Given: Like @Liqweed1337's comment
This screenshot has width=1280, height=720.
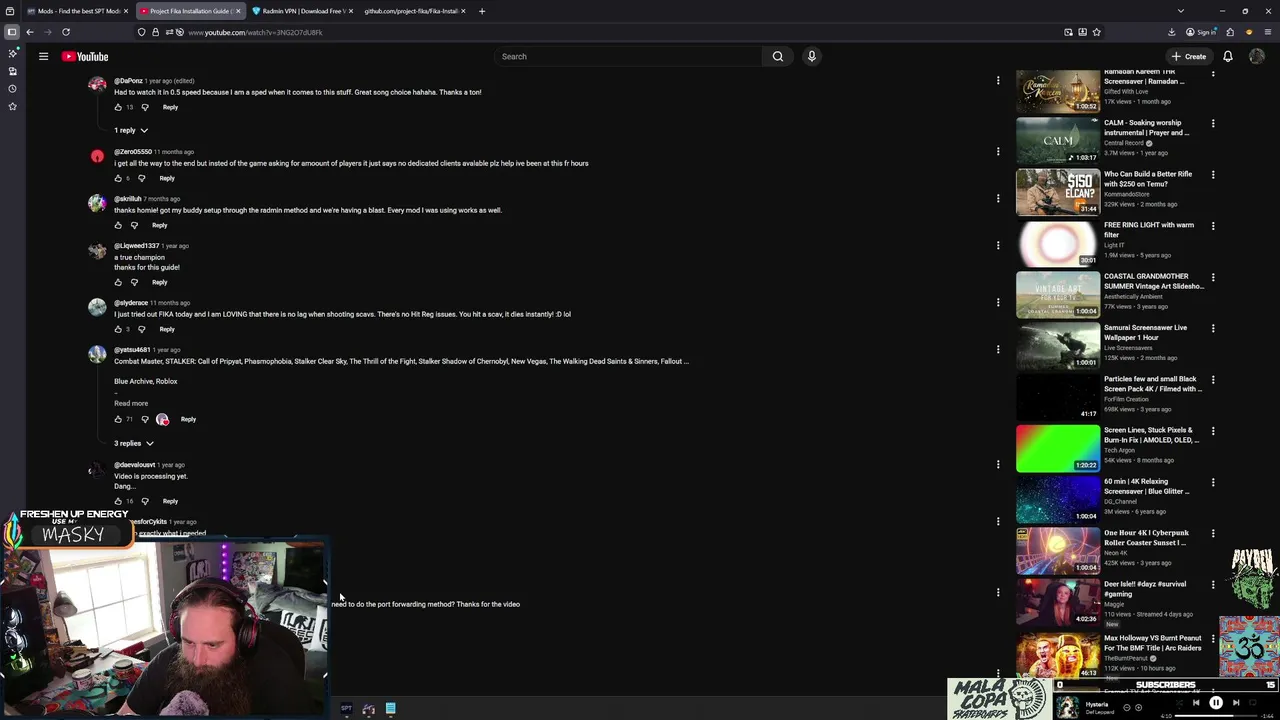Looking at the screenshot, I should pyautogui.click(x=118, y=282).
